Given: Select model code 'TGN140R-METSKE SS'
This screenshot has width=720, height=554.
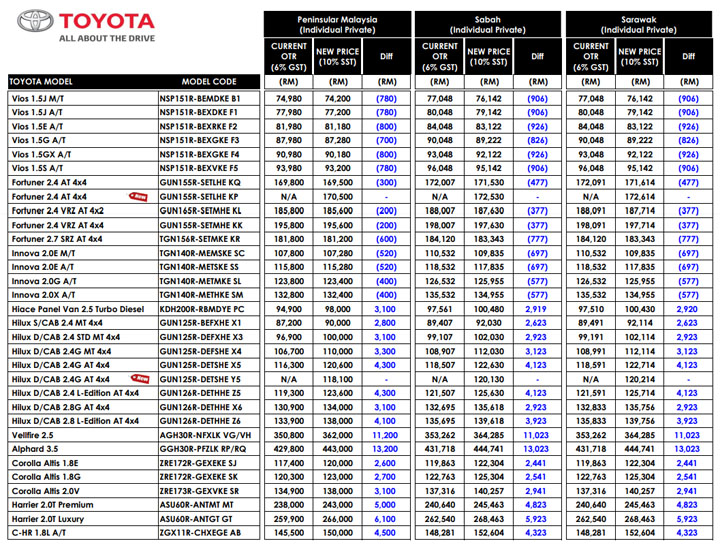Looking at the screenshot, I should pyautogui.click(x=199, y=267).
